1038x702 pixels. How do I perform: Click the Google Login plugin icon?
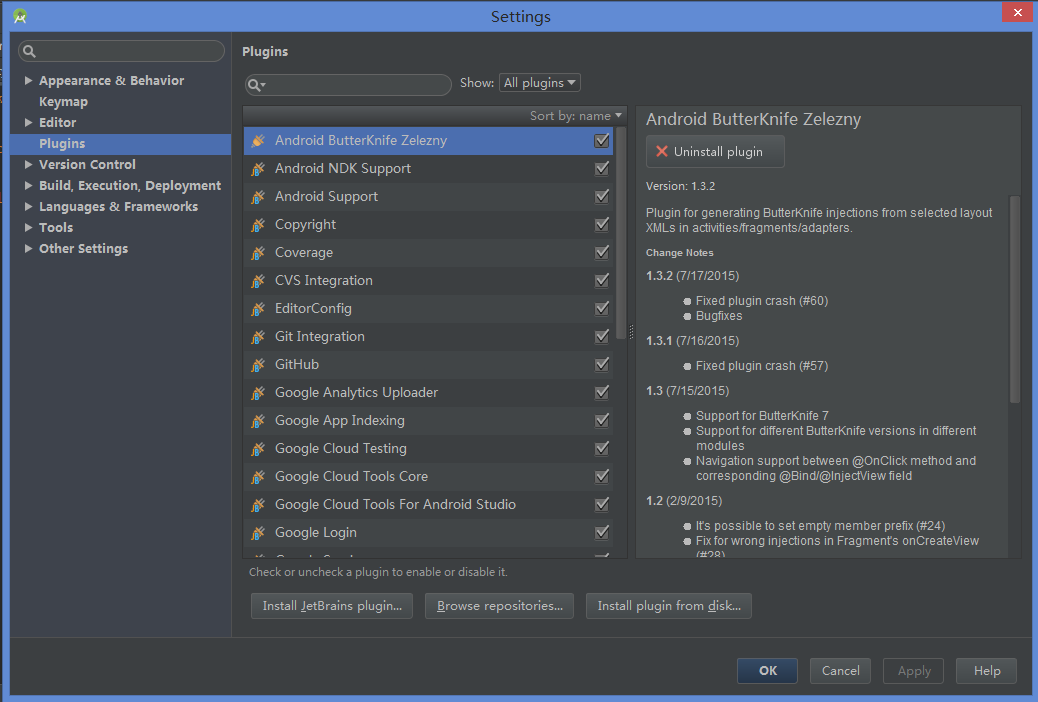coord(258,533)
